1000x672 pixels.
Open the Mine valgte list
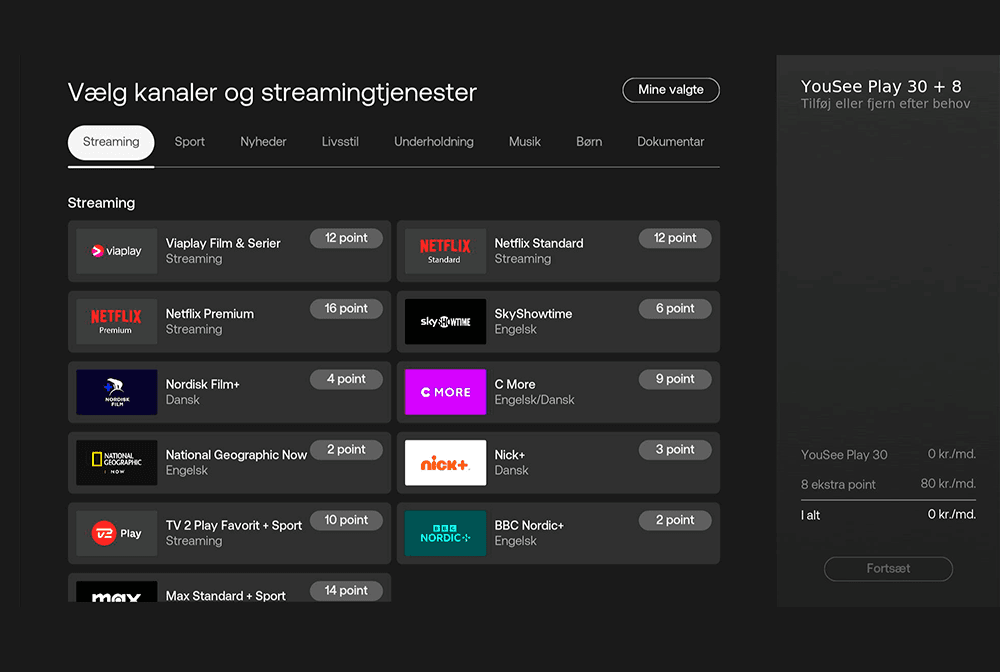(670, 90)
